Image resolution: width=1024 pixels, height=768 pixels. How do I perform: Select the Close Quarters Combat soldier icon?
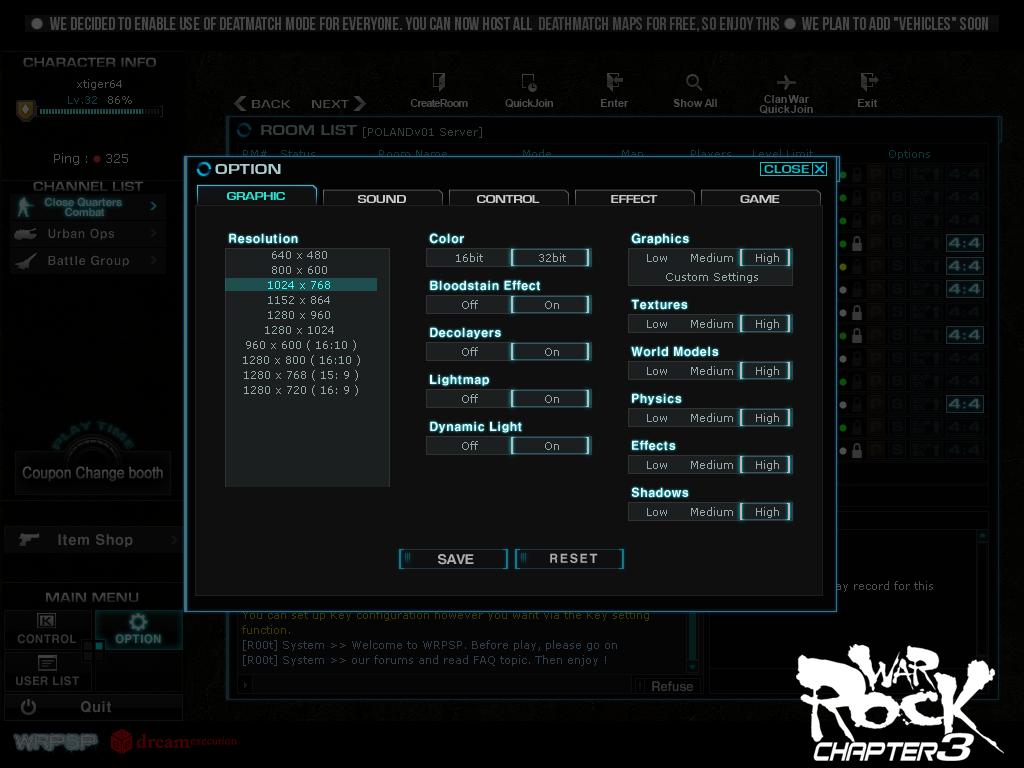25,206
